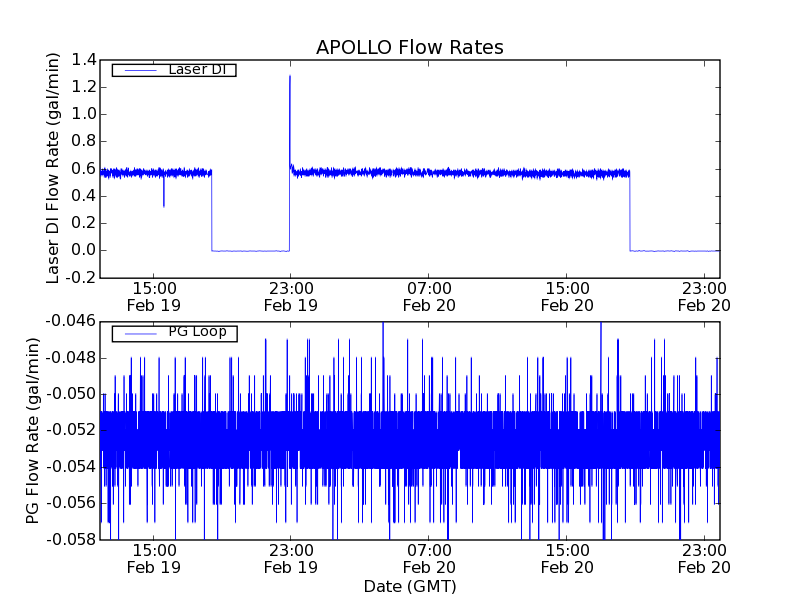Viewport: 800px width, 600px height.
Task: Click the -0.052 tick label on PG axis
Action: (69, 430)
